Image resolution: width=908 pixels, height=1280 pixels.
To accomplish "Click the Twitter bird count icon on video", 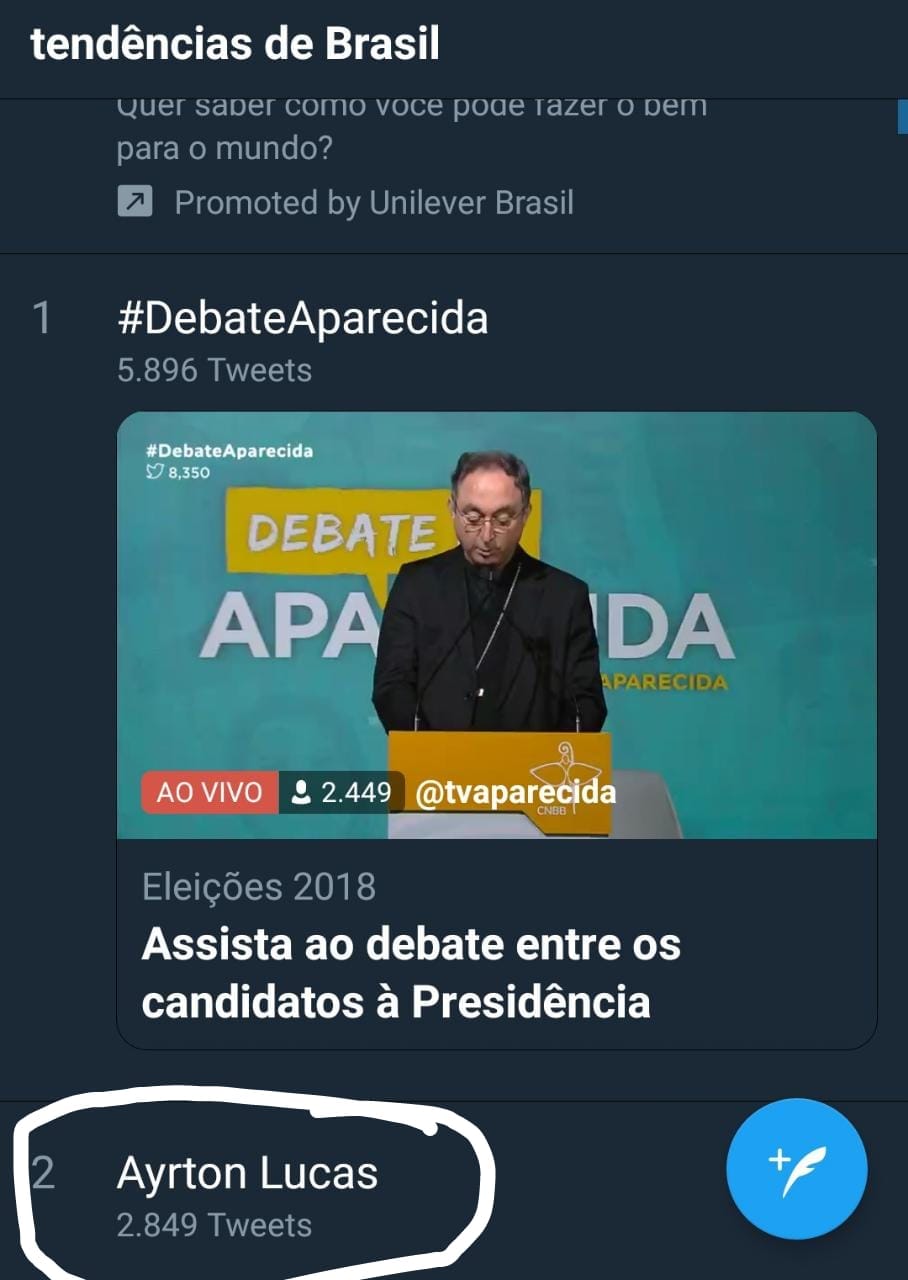I will pyautogui.click(x=154, y=472).
